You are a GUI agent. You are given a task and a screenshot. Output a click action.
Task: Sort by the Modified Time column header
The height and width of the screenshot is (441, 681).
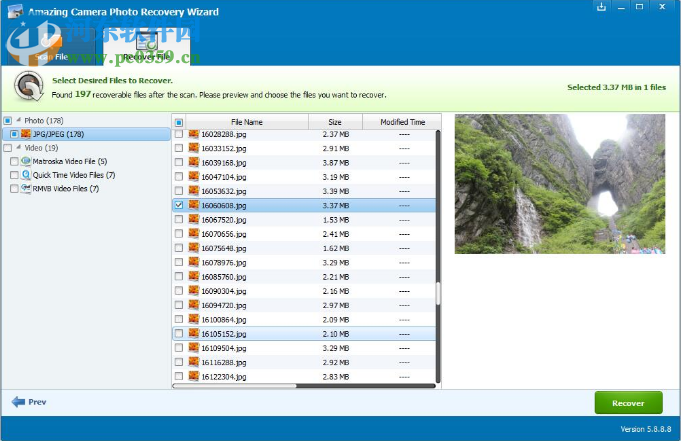tap(402, 122)
